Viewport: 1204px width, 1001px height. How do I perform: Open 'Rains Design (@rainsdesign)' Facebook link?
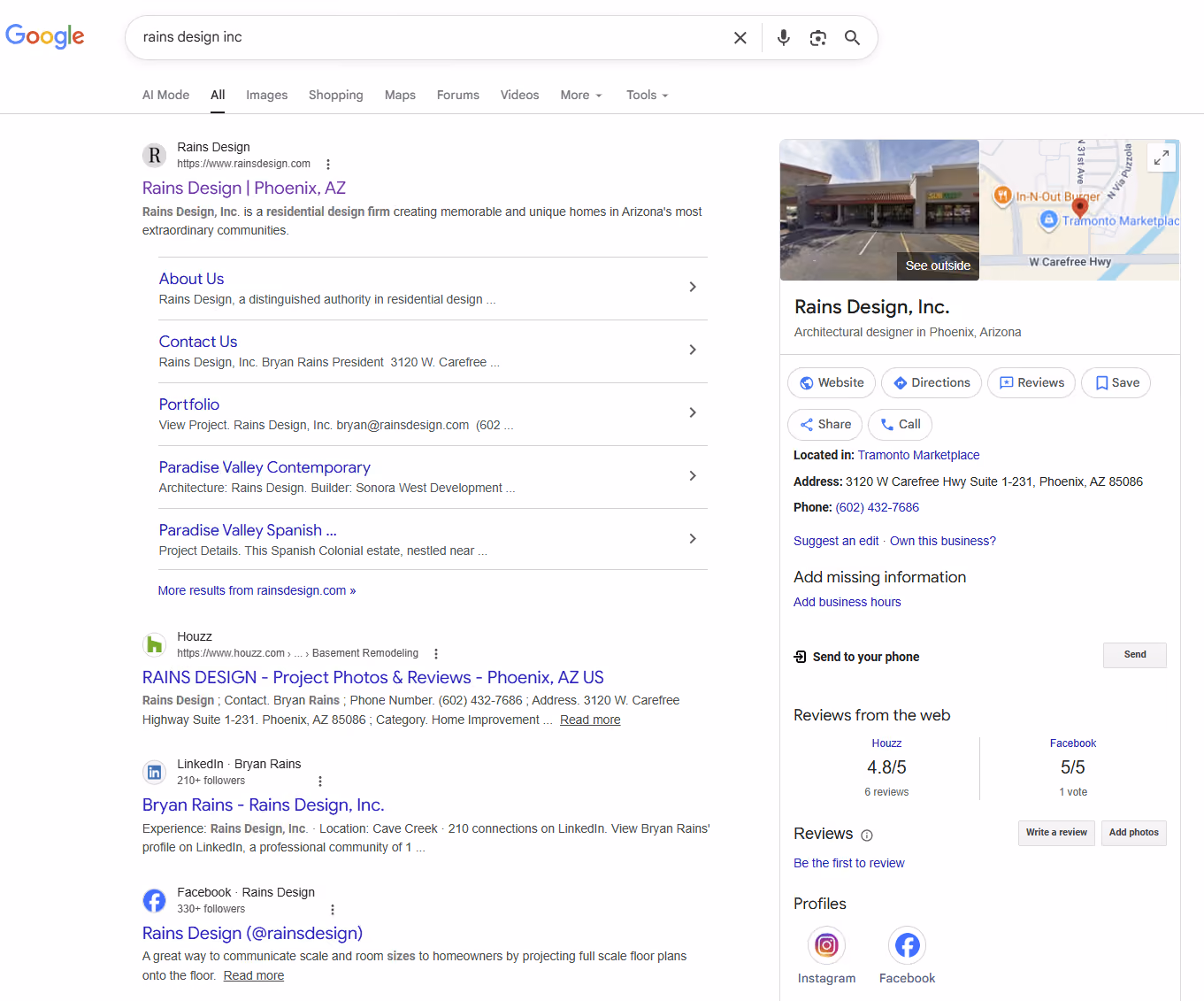pyautogui.click(x=253, y=933)
